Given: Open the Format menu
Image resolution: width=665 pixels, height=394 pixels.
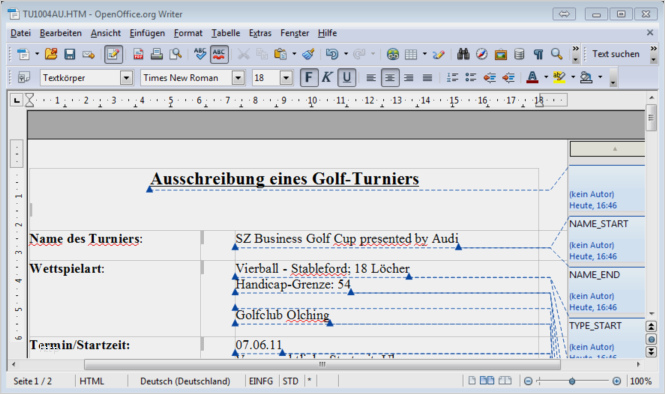Looking at the screenshot, I should [x=188, y=33].
